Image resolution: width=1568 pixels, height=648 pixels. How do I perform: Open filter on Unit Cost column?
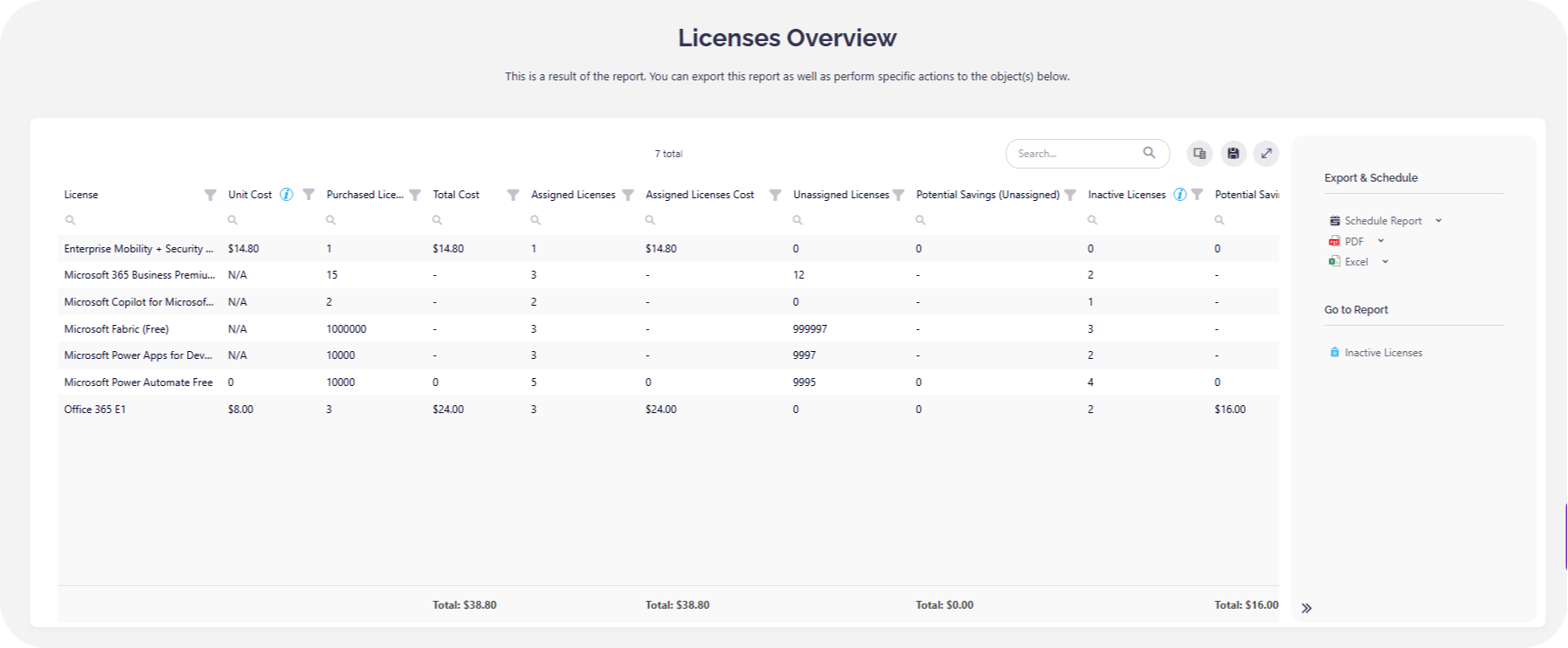(308, 195)
